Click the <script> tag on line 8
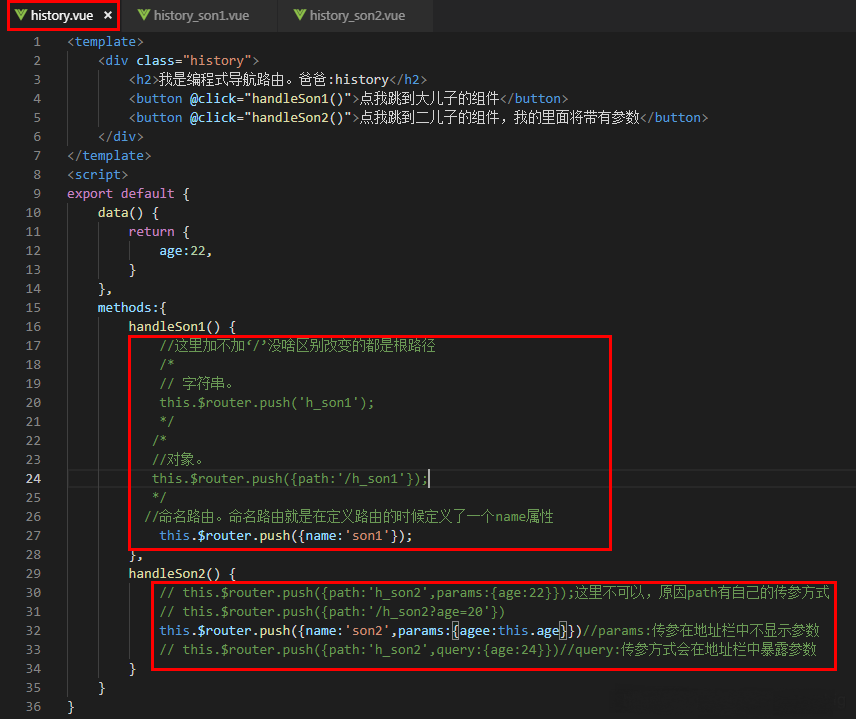Viewport: 856px width, 719px height. pos(98,175)
